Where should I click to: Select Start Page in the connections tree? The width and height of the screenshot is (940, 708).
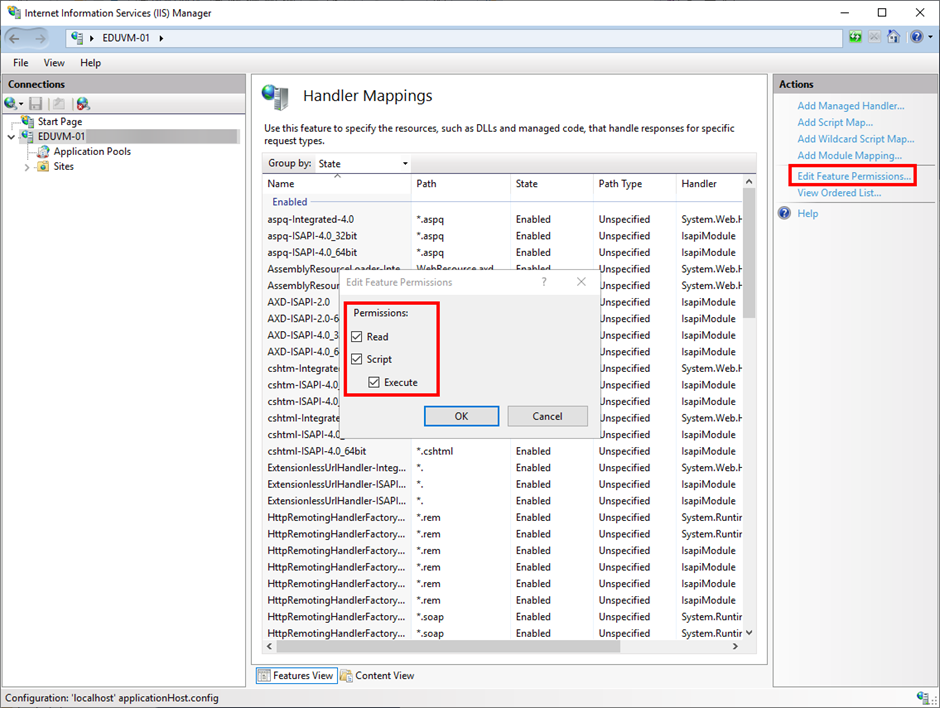pos(60,122)
